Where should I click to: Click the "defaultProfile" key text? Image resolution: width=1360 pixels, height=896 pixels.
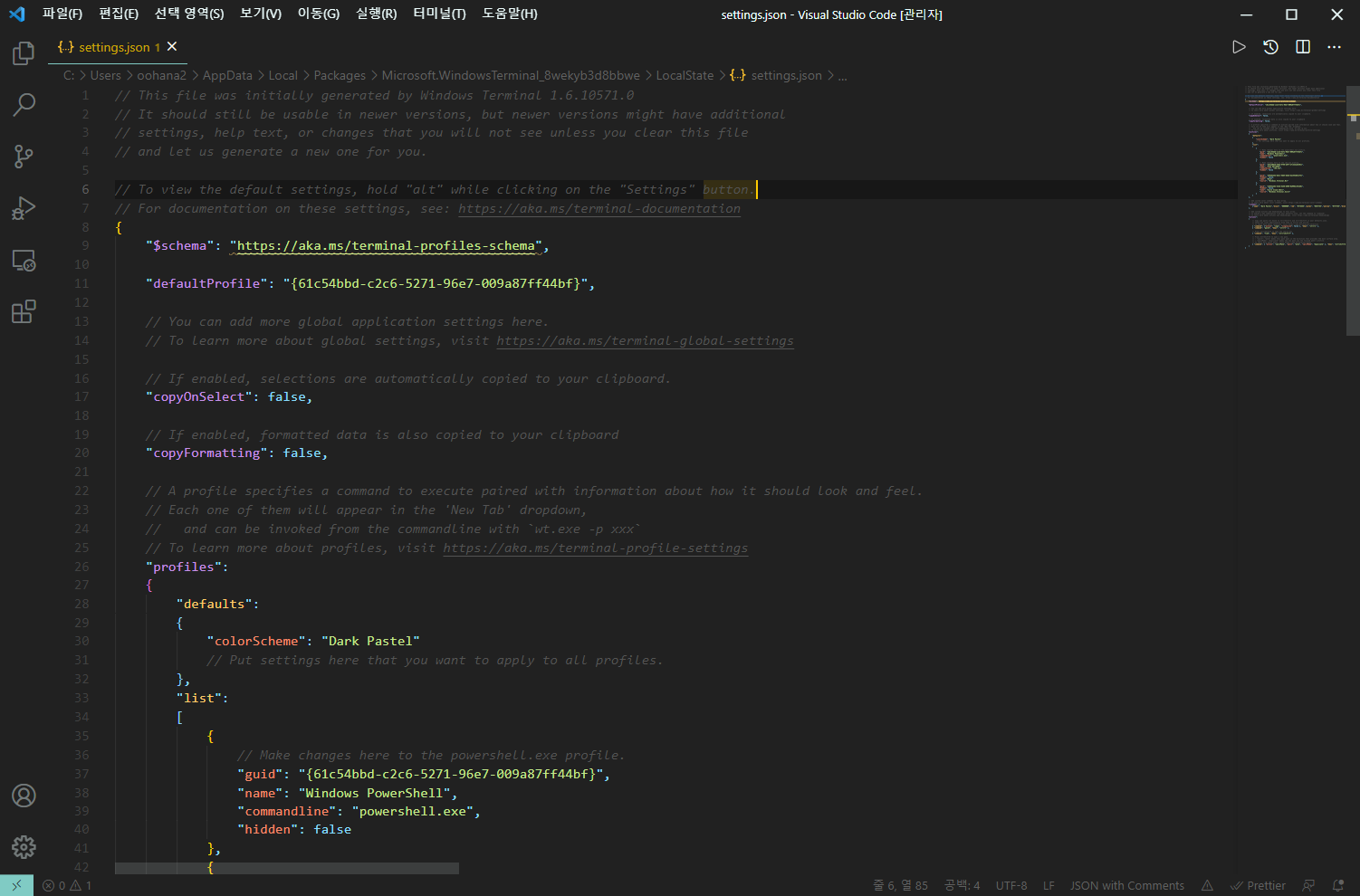[x=206, y=283]
